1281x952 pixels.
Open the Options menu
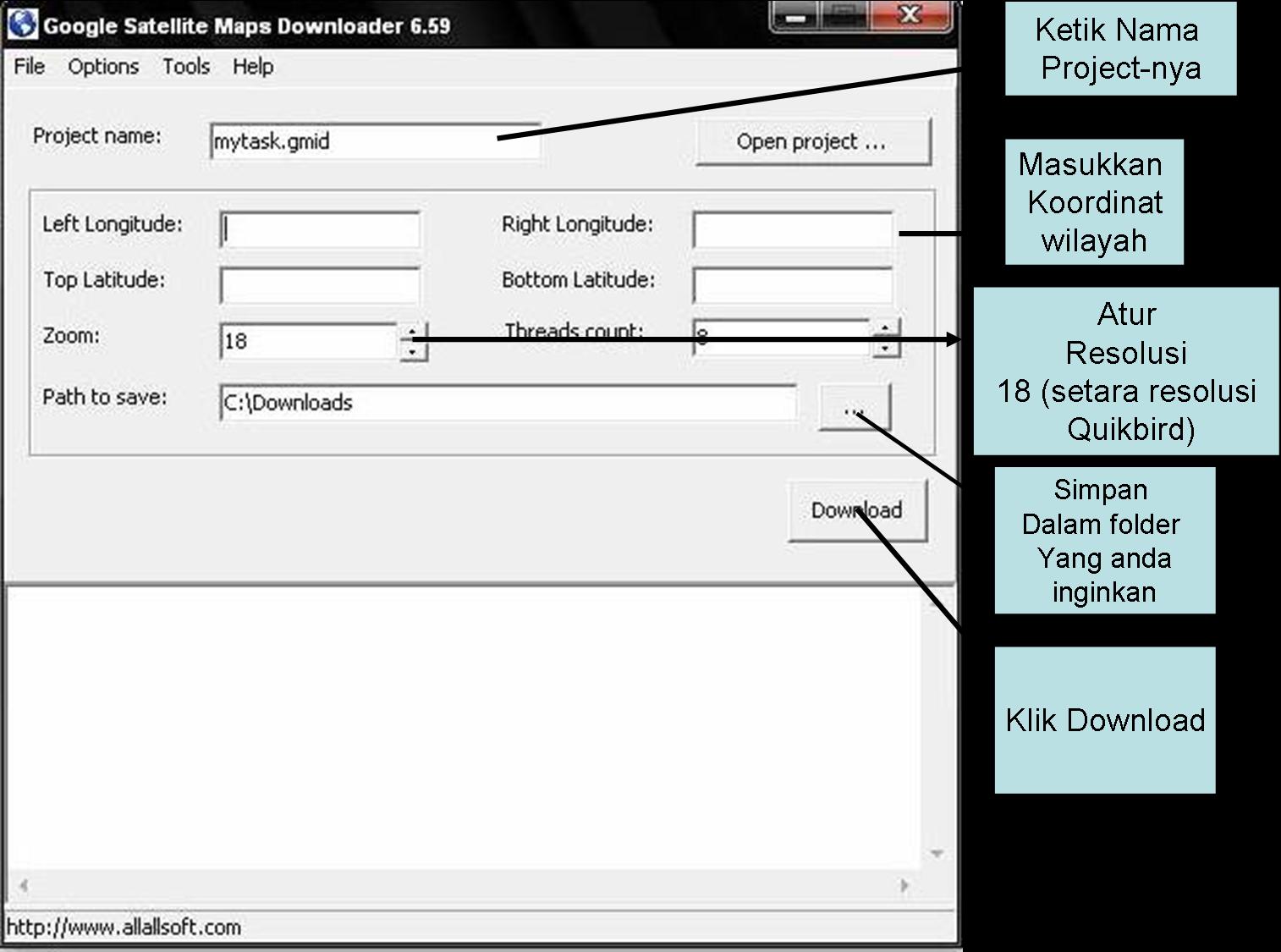tap(103, 66)
